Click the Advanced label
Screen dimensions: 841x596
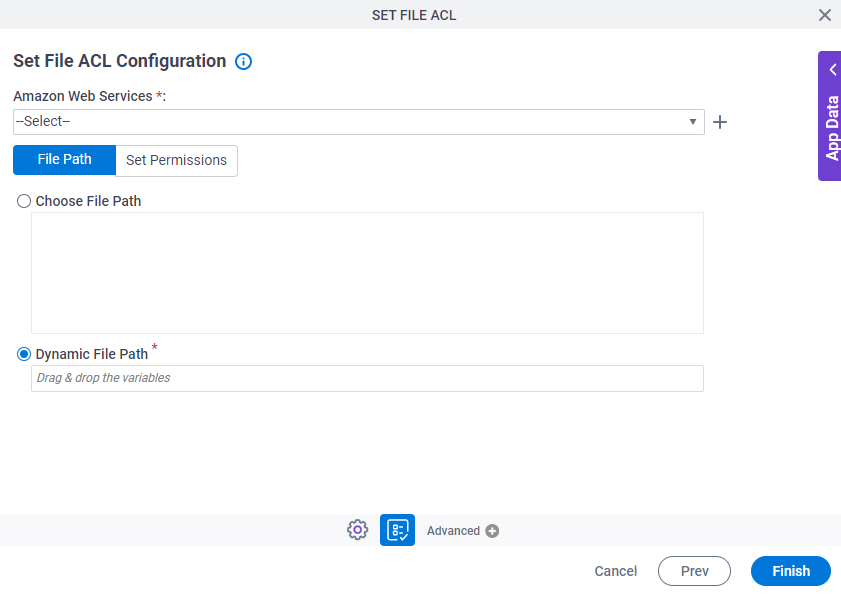pos(453,531)
